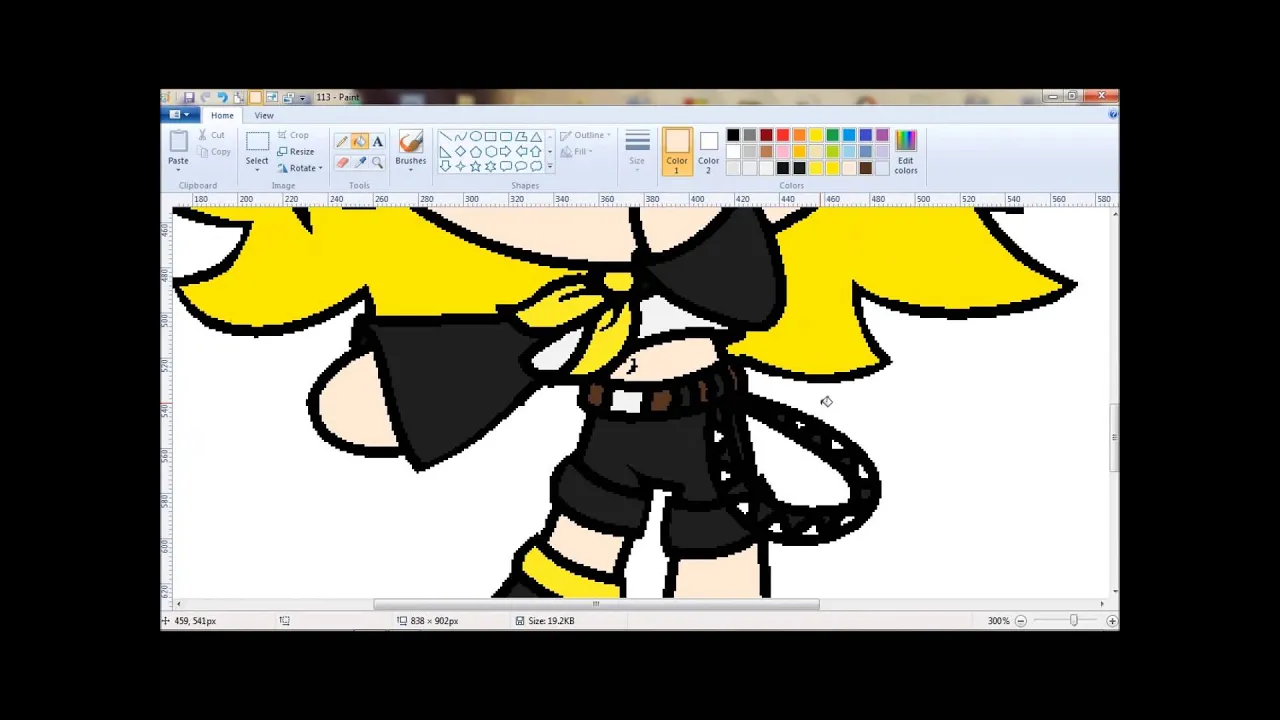Click the Save icon in the title bar
Screen dimensions: 1280x720
[188, 97]
